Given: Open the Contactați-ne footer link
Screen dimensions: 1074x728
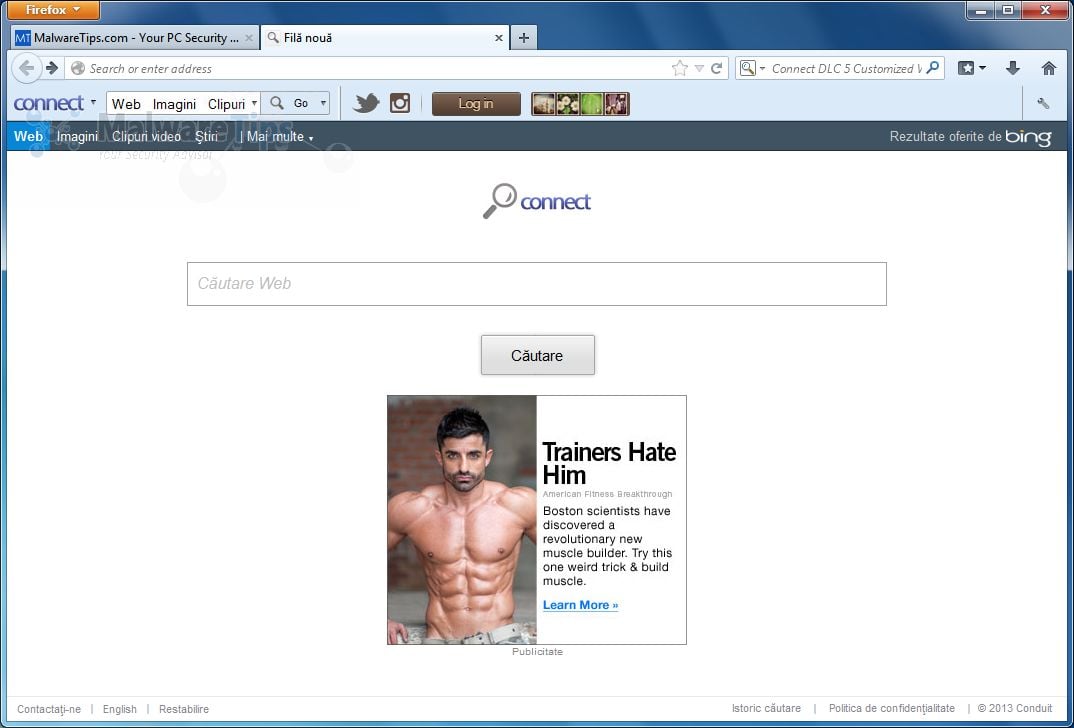Looking at the screenshot, I should pos(49,709).
